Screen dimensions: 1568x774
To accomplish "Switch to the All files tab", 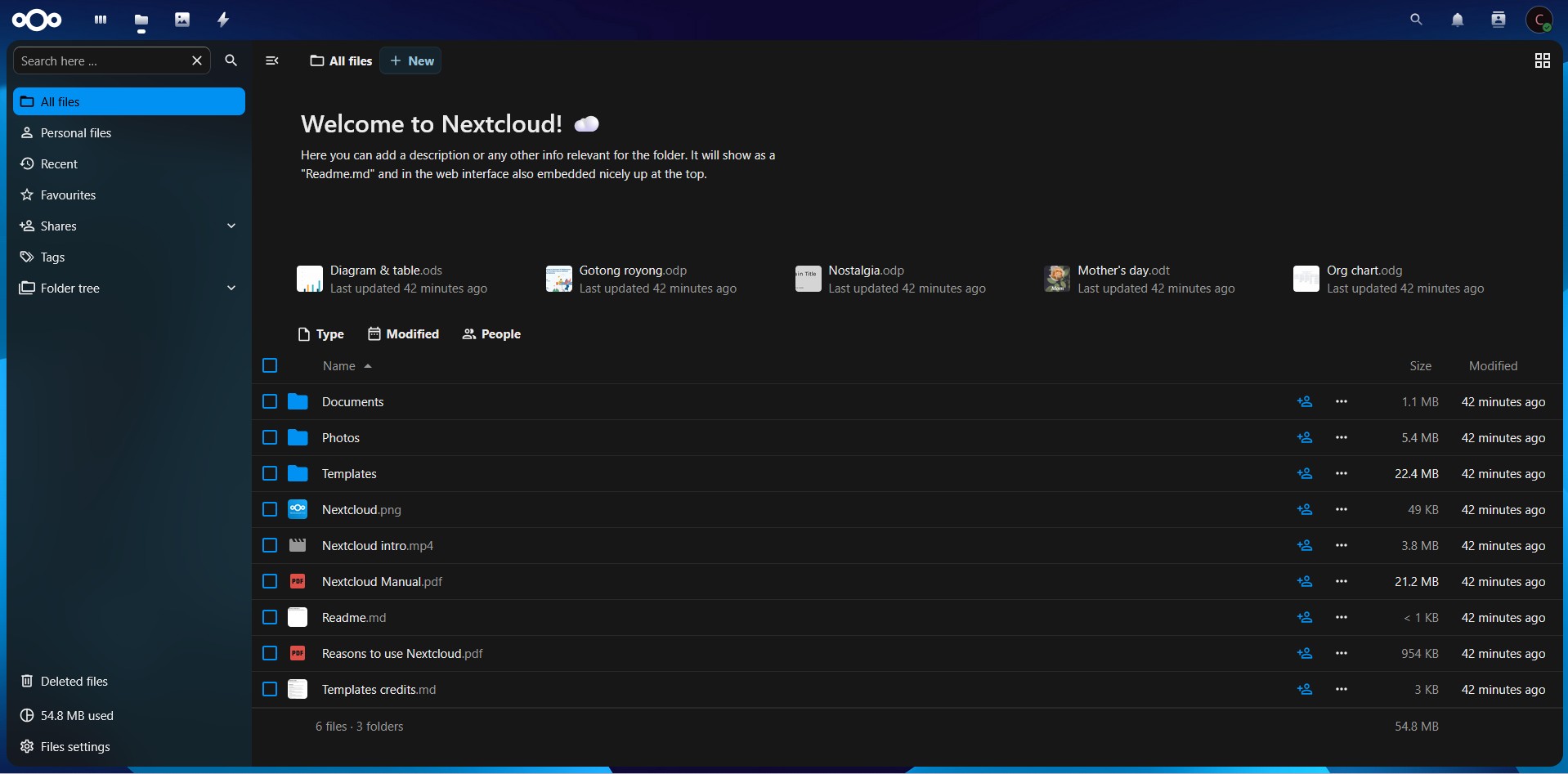I will tap(340, 60).
